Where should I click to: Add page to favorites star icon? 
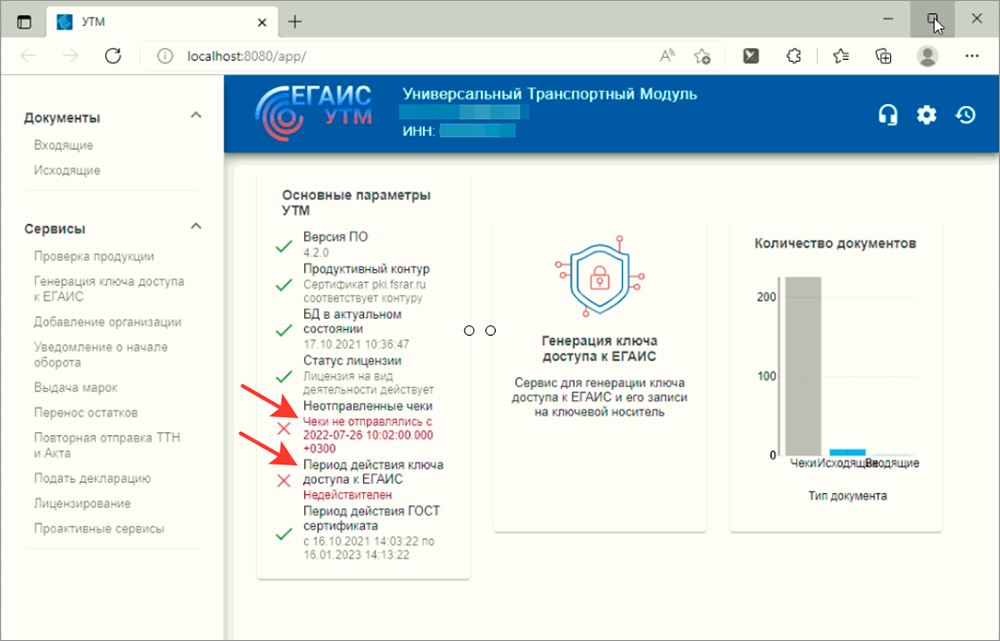(x=702, y=56)
